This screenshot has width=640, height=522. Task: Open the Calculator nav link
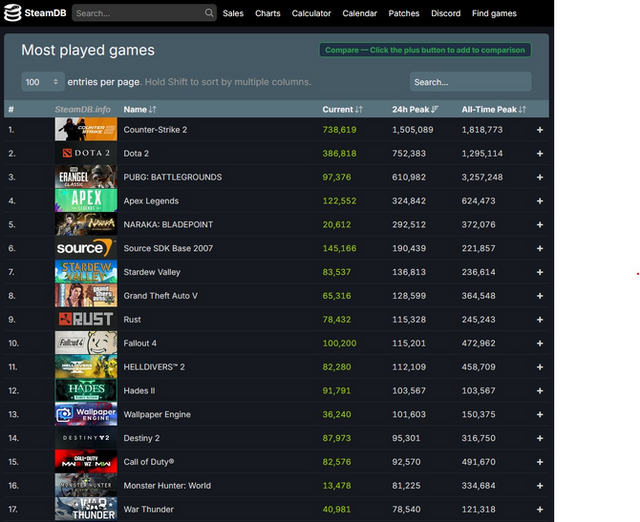coord(311,13)
